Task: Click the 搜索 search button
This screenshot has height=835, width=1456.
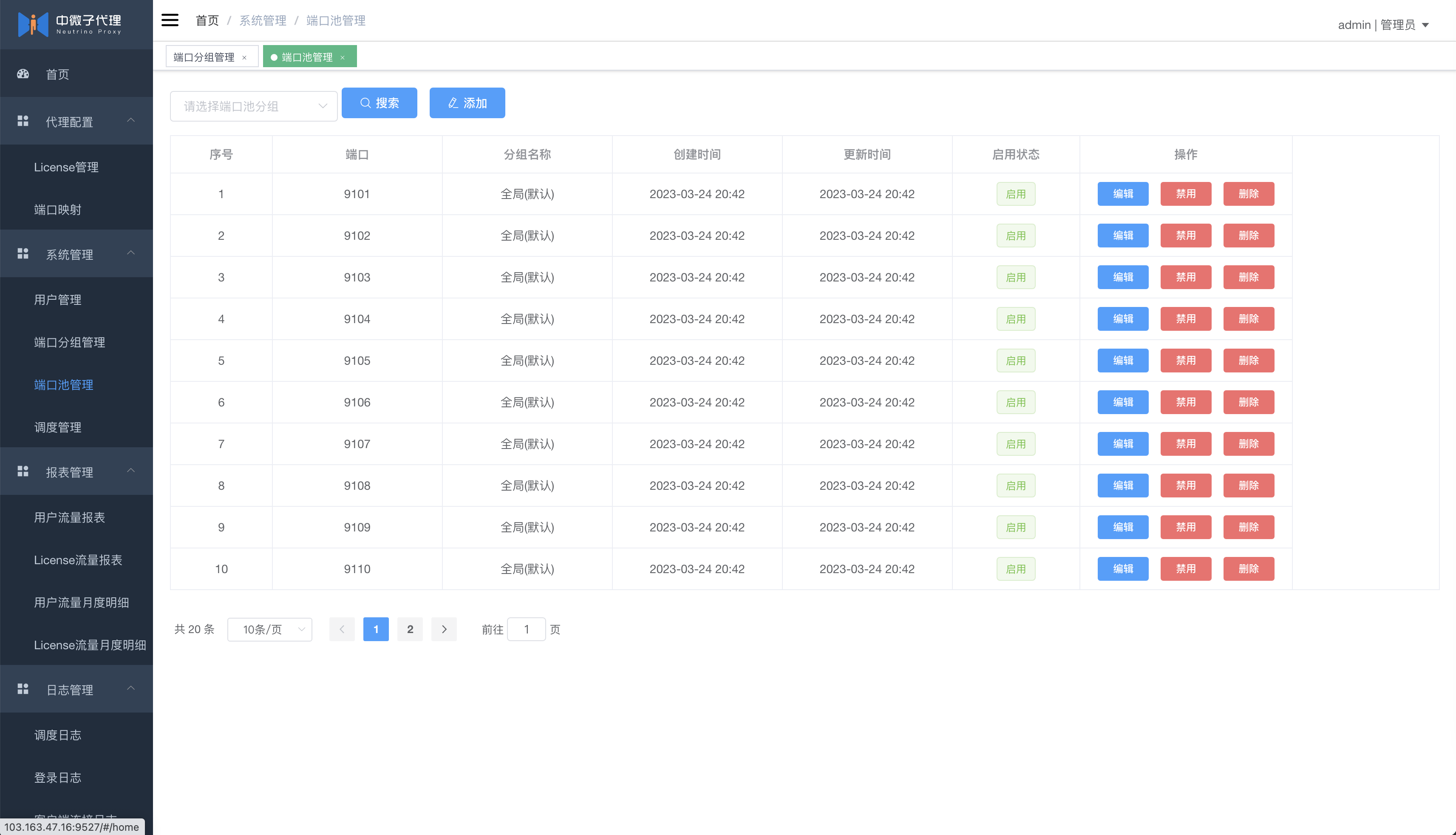Action: [379, 103]
